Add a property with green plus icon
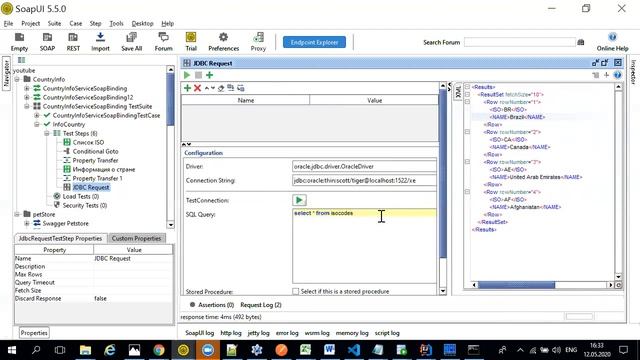The image size is (640, 360). click(187, 88)
